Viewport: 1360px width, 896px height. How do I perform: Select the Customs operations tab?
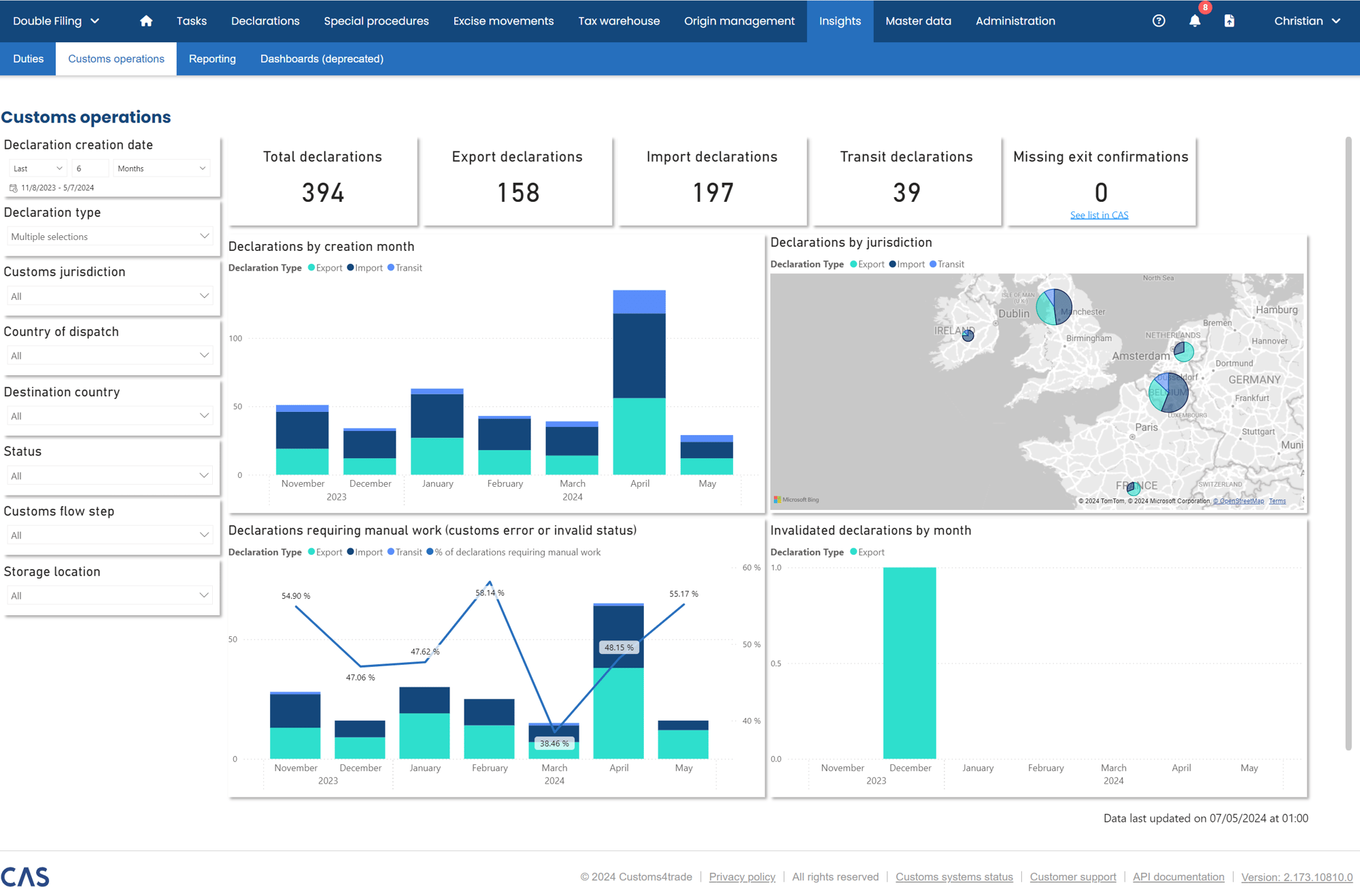tap(116, 58)
